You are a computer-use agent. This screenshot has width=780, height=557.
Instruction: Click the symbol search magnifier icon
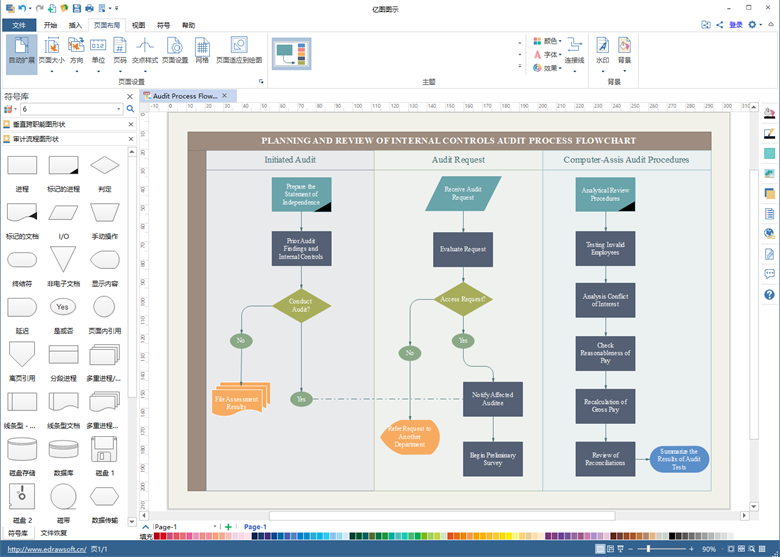click(130, 109)
